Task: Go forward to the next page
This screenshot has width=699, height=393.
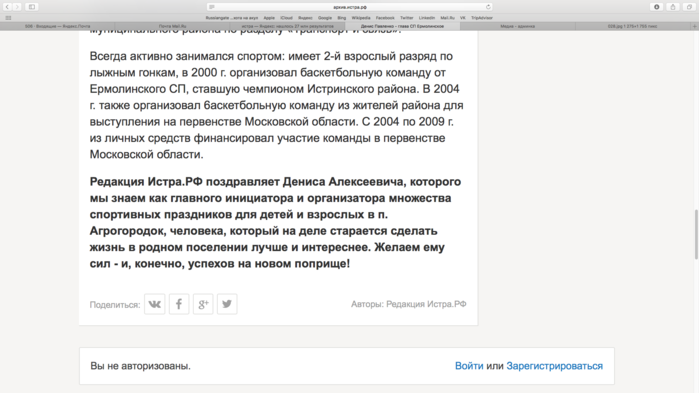Action: click(x=17, y=7)
